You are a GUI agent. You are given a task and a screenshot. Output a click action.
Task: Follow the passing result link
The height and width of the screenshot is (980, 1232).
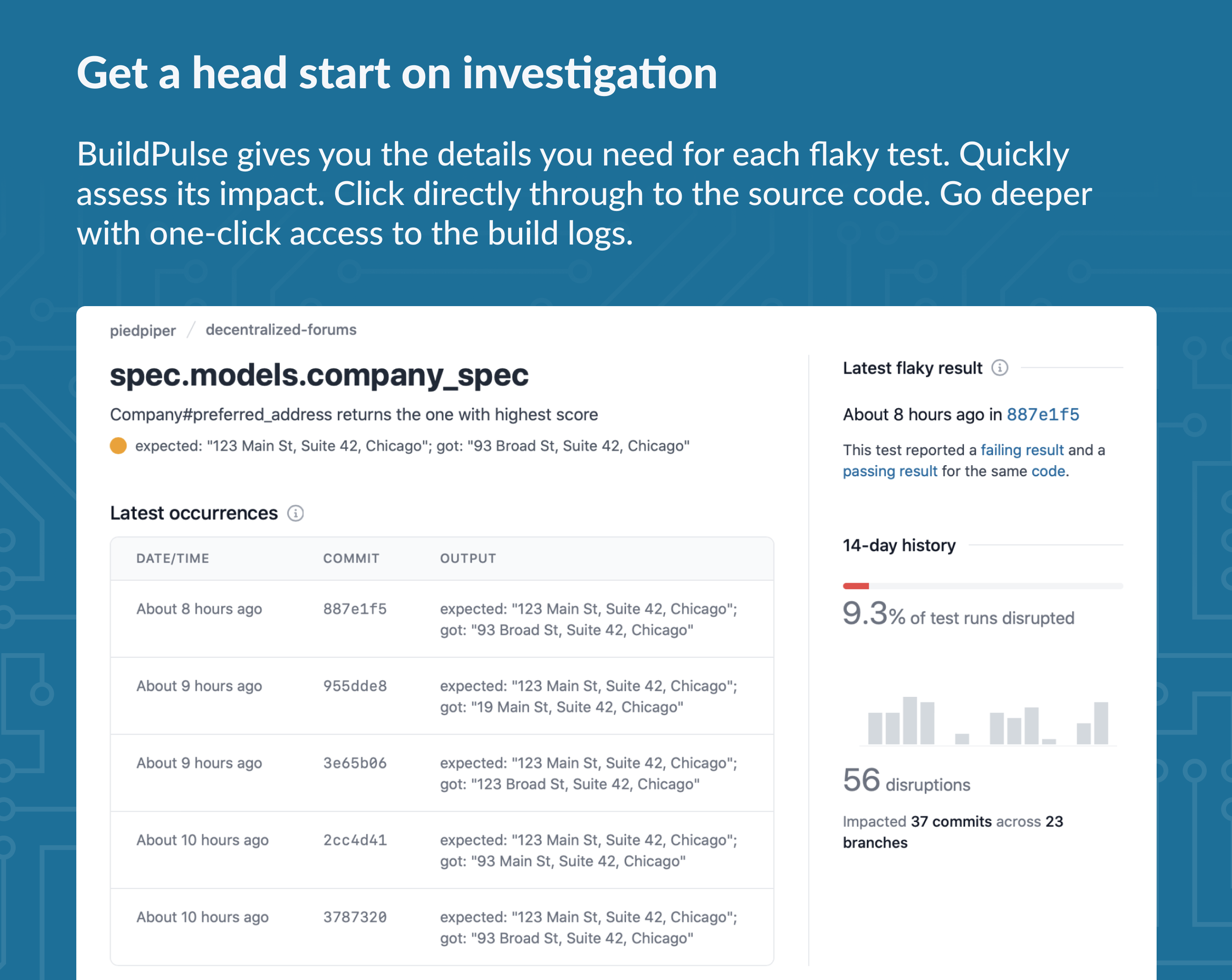click(890, 471)
